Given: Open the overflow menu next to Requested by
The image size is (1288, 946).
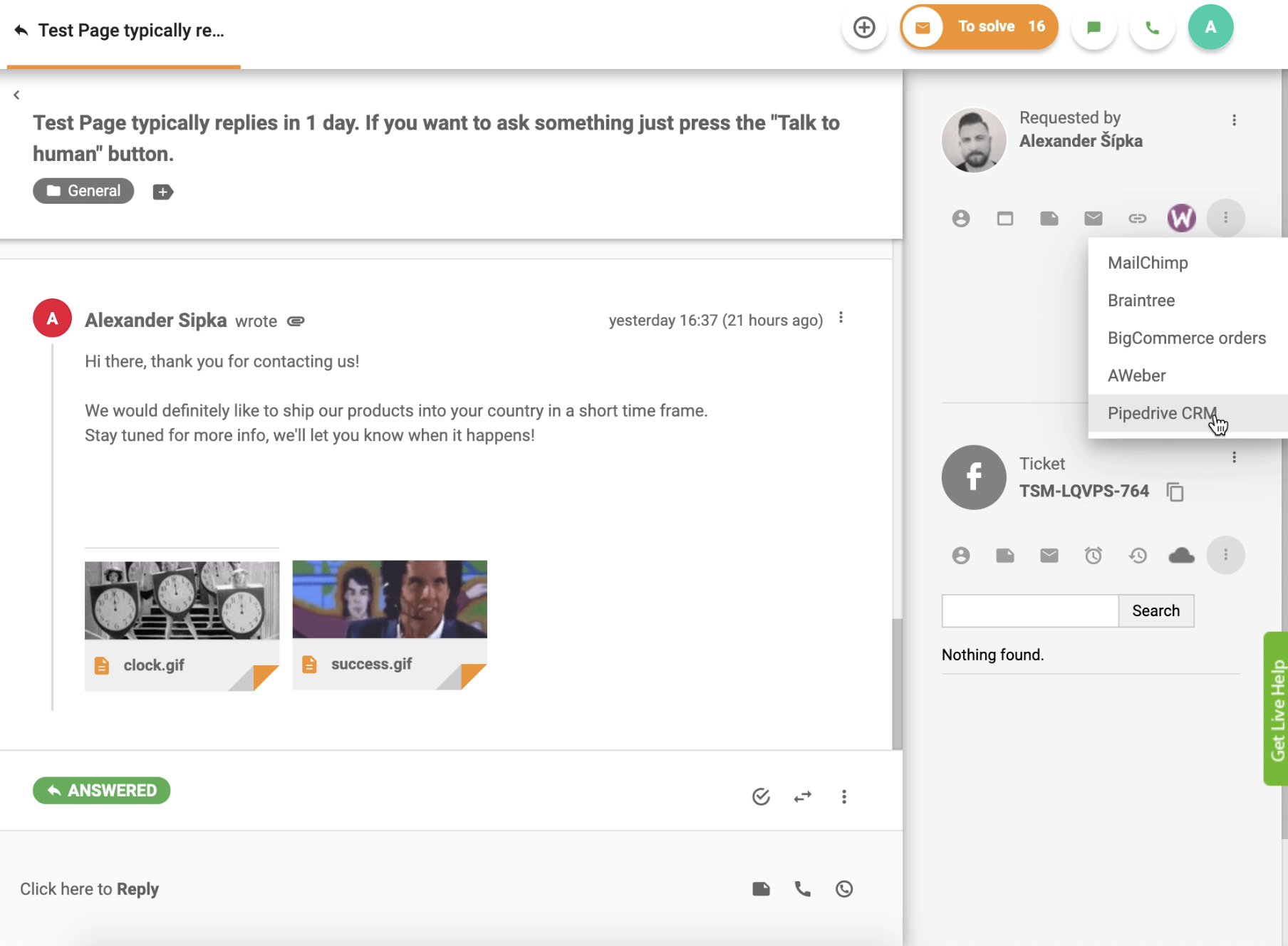Looking at the screenshot, I should tap(1235, 120).
